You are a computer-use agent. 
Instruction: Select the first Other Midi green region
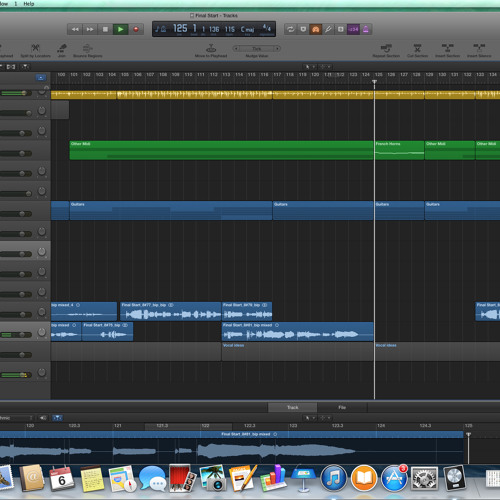click(221, 150)
